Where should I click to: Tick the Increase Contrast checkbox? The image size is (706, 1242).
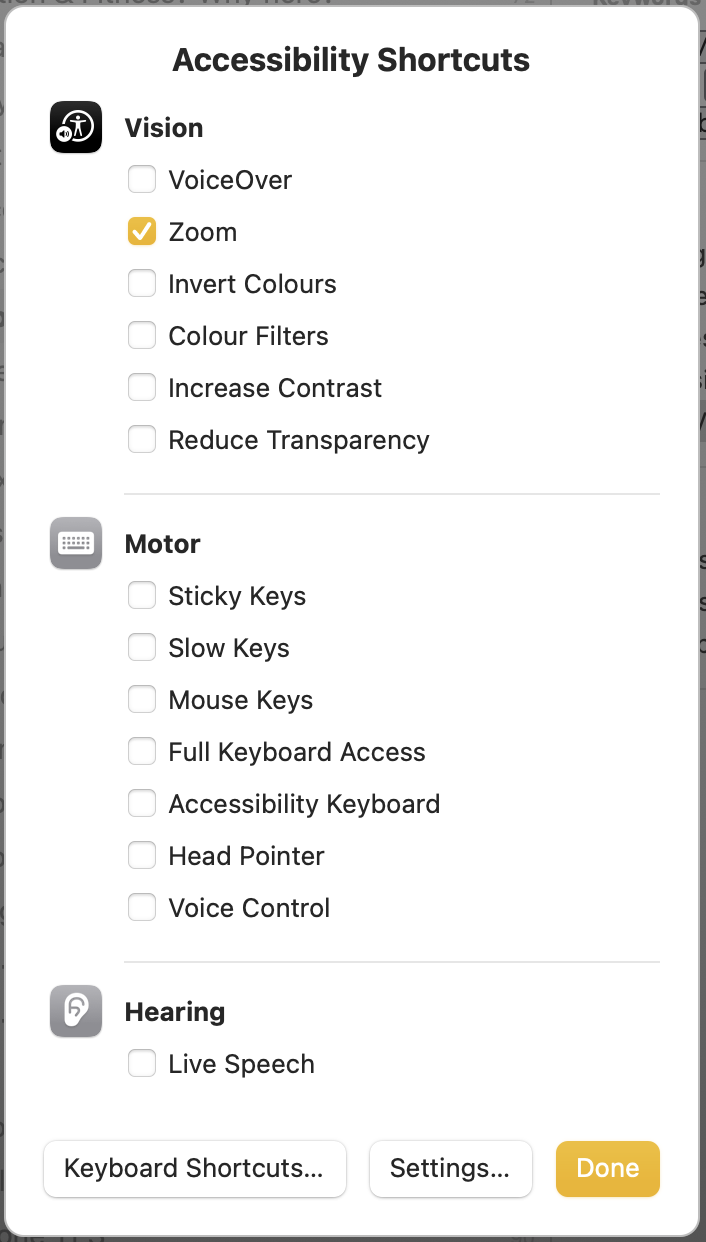142,388
